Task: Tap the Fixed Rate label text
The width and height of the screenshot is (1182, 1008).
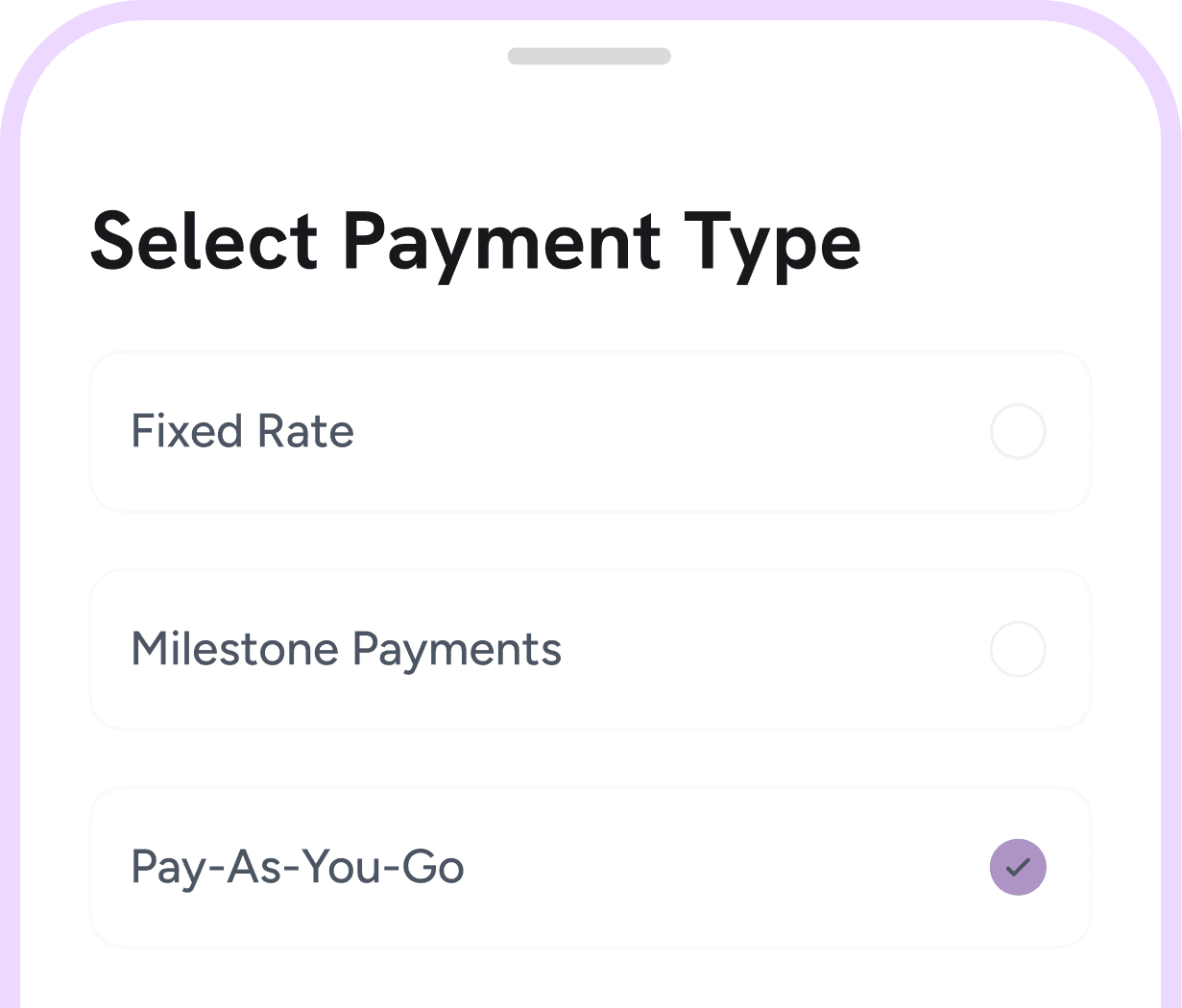Action: pyautogui.click(x=242, y=432)
